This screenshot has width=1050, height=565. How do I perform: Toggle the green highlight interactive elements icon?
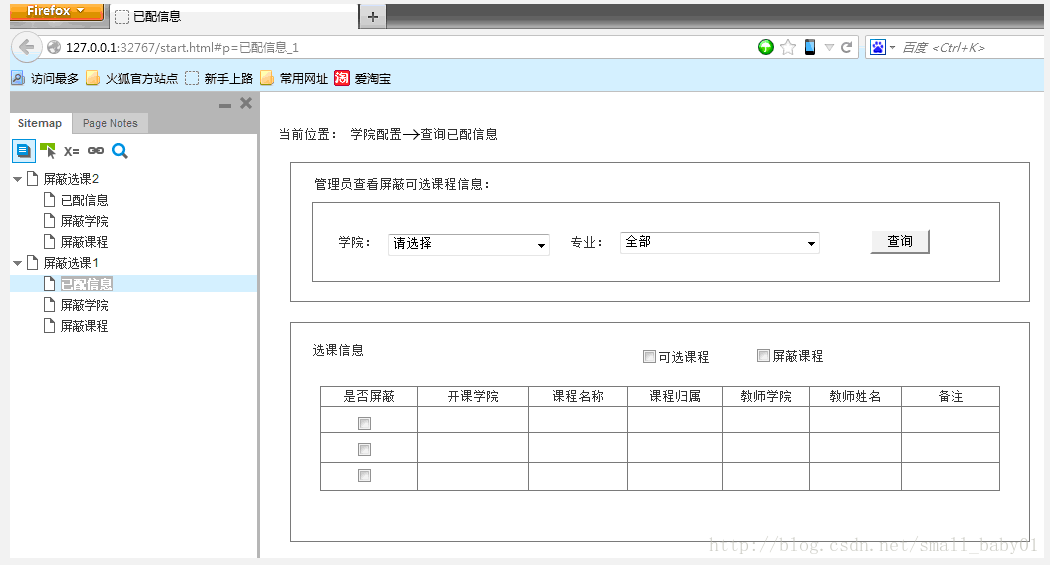click(x=48, y=151)
